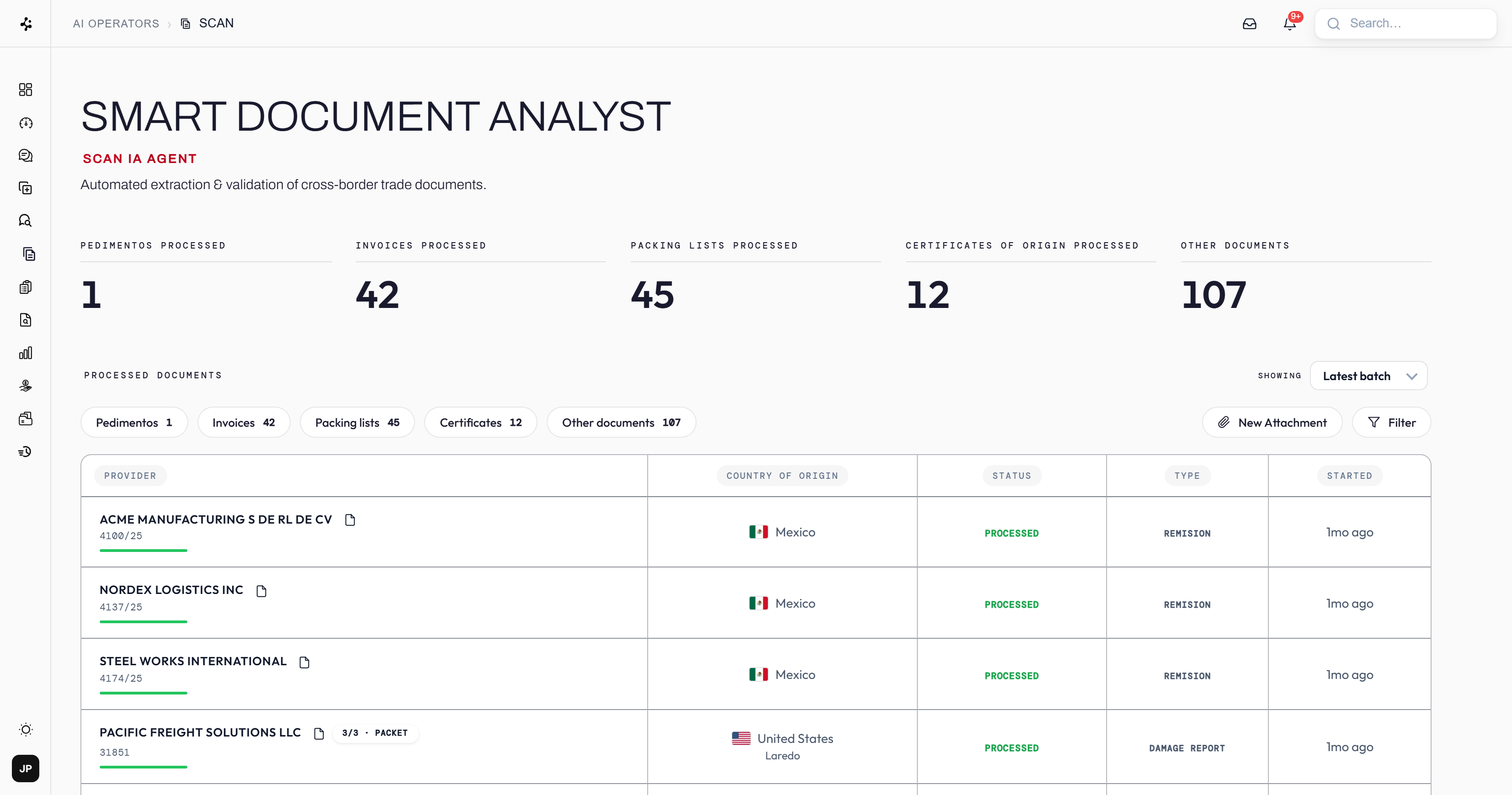The image size is (1512, 795).
Task: Click into the Search field
Action: coord(1405,23)
